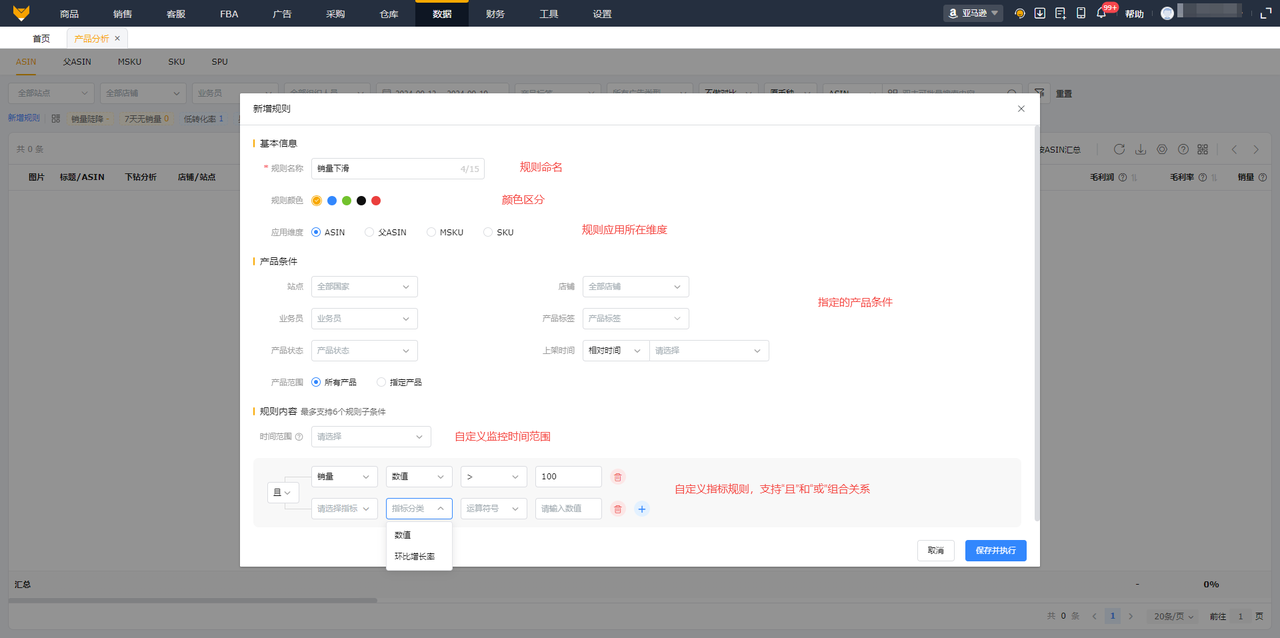This screenshot has width=1280, height=638.
Task: Choose 指定产品 product range option
Action: [381, 382]
